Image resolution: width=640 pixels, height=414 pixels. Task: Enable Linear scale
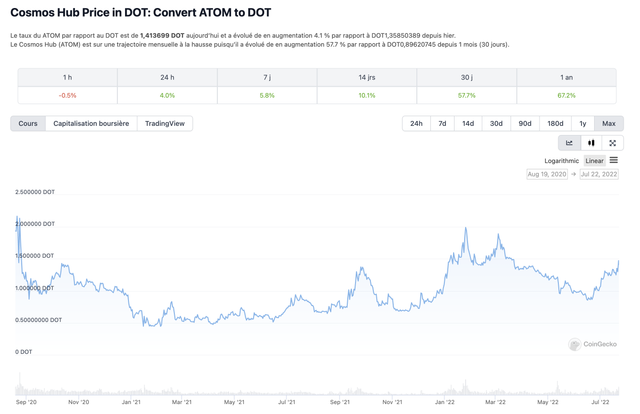point(594,161)
